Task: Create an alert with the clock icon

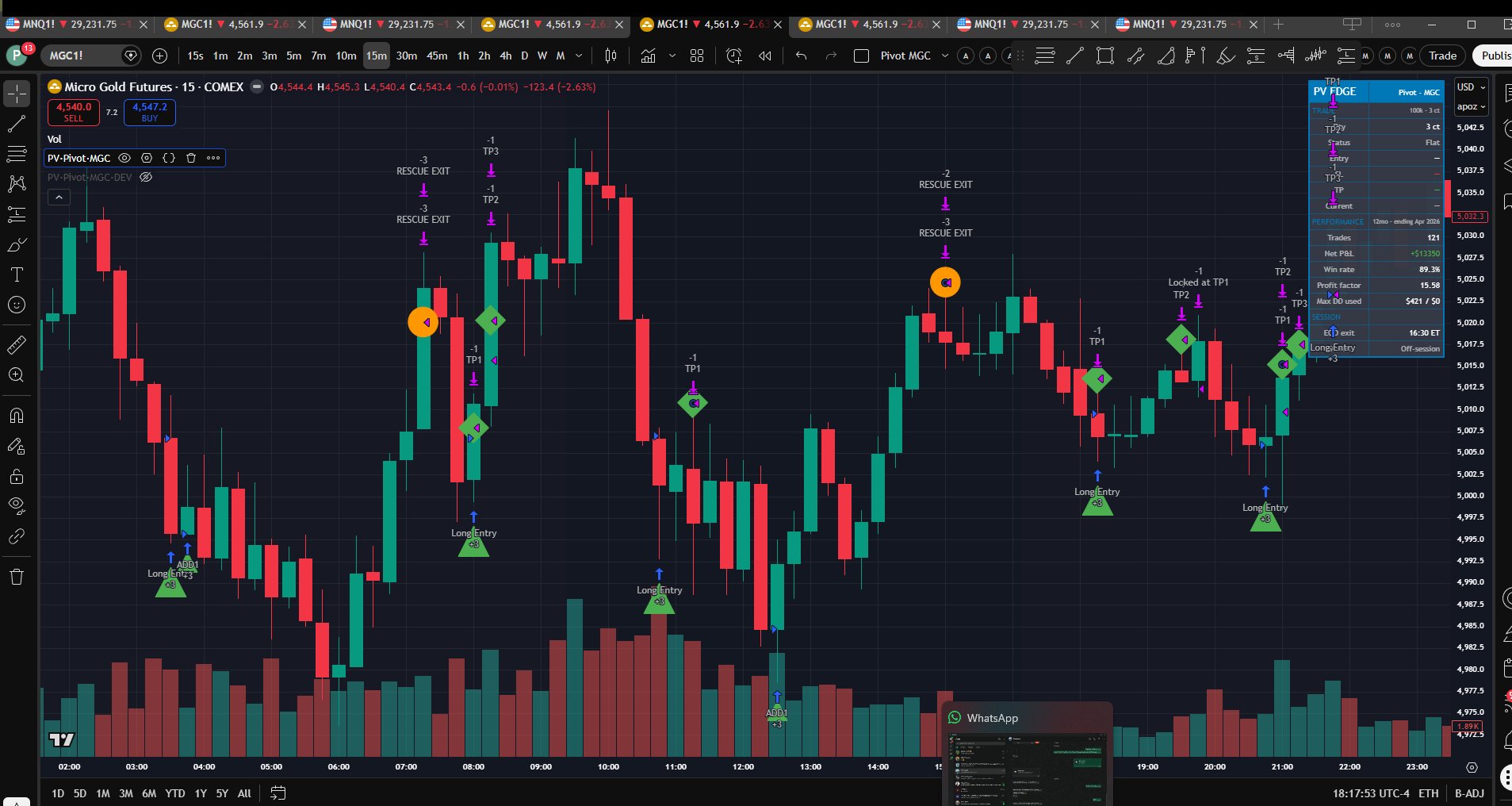Action: point(734,56)
